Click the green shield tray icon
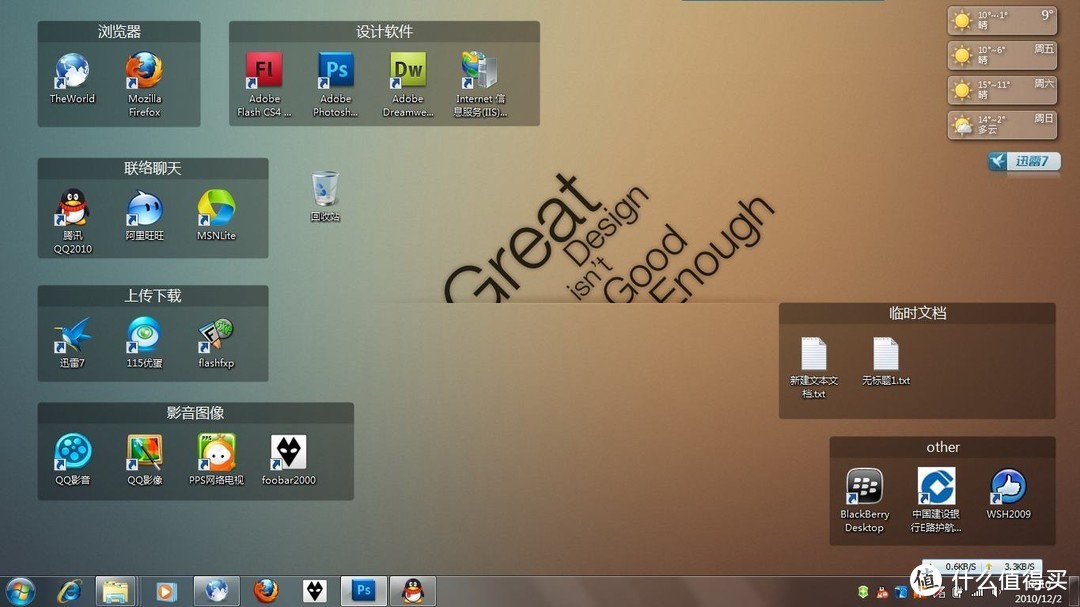 863,591
